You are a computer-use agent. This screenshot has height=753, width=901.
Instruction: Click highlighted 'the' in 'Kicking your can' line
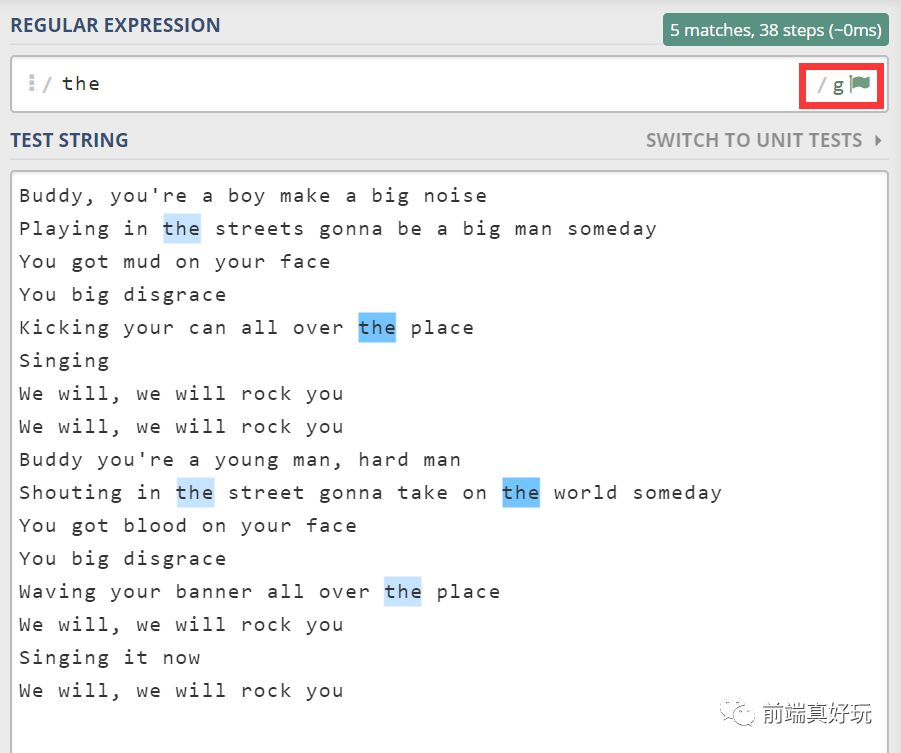(377, 328)
